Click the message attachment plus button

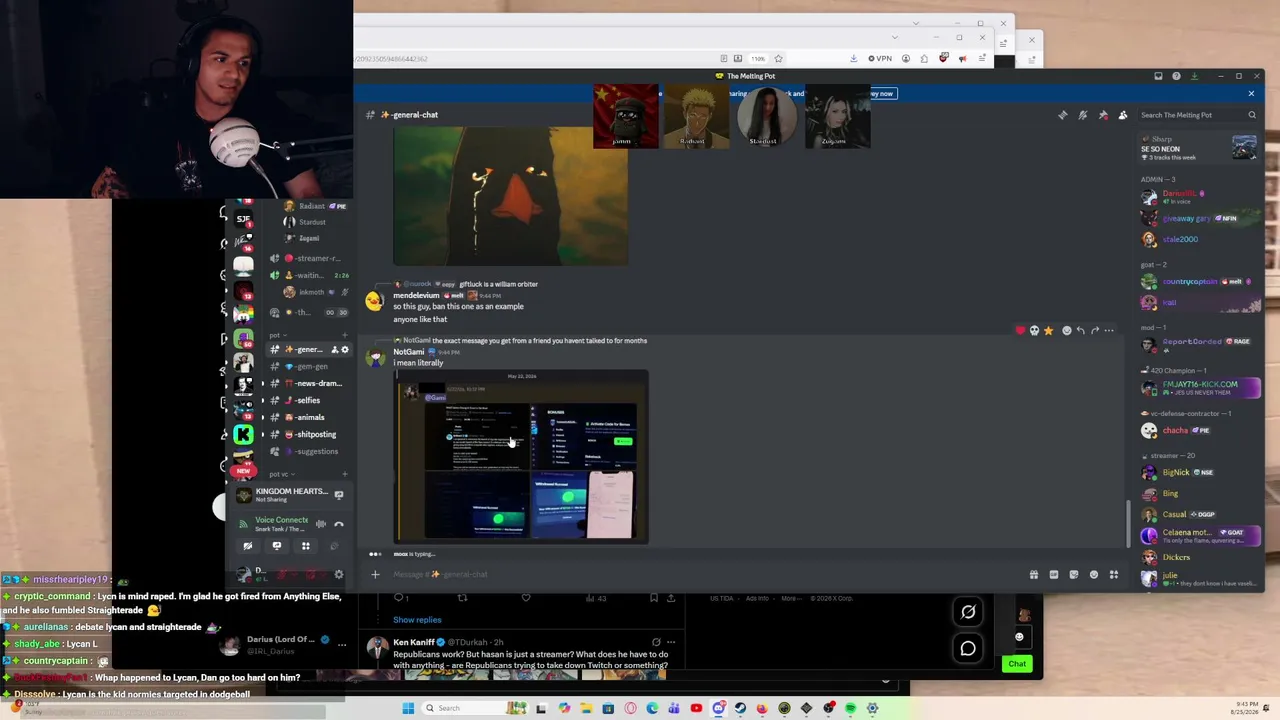click(375, 575)
